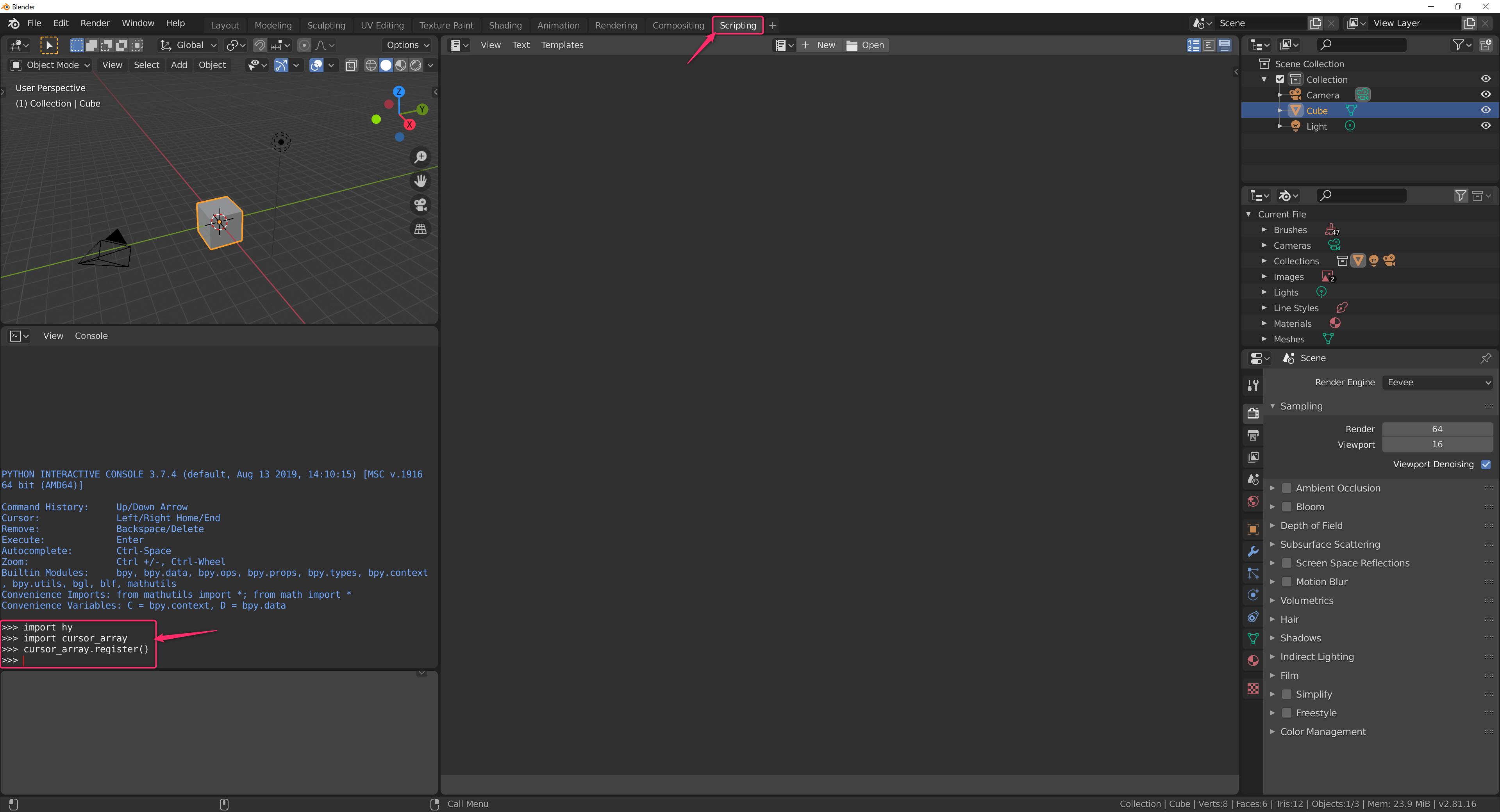Open the Object Data mesh tab icon
This screenshot has height=812, width=1500.
(1253, 639)
